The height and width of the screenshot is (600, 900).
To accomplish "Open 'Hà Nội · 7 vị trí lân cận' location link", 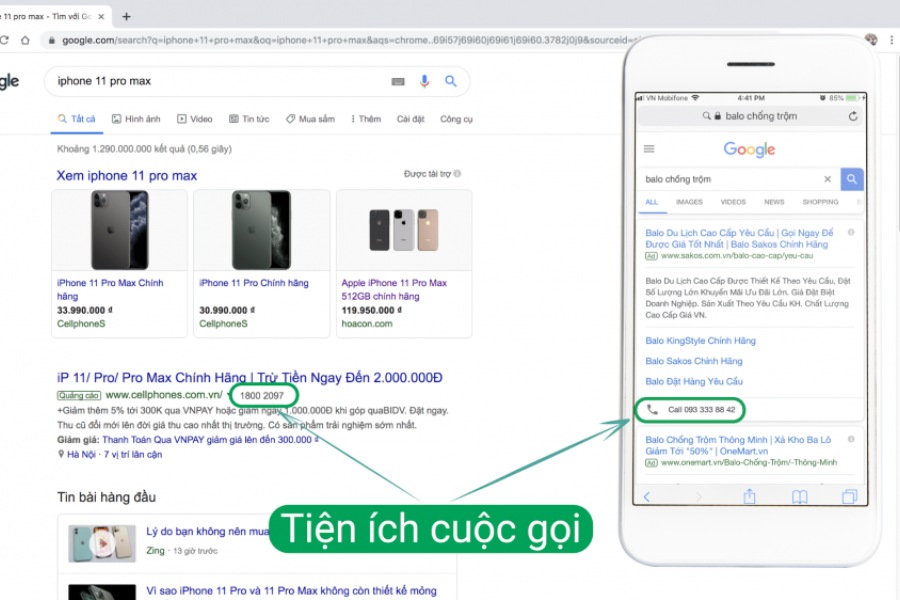I will click(x=114, y=455).
